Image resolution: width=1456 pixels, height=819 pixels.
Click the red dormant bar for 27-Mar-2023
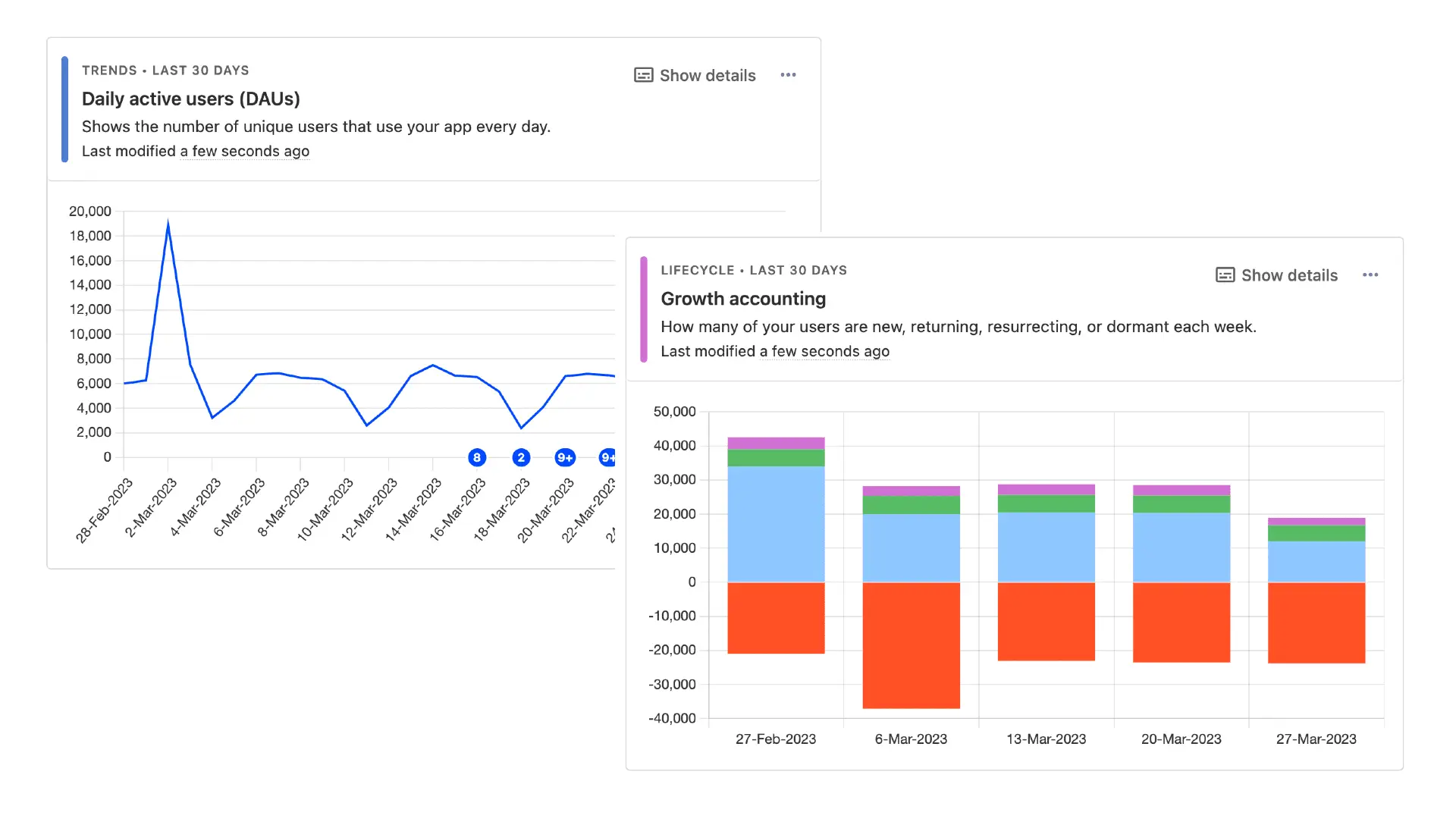pyautogui.click(x=1316, y=623)
